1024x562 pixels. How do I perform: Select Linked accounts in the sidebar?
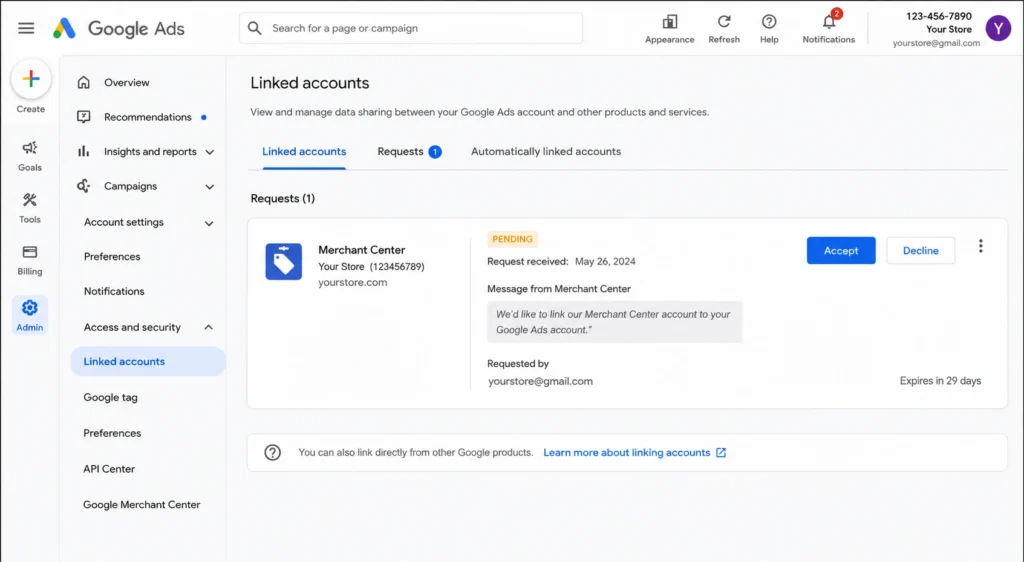click(148, 362)
